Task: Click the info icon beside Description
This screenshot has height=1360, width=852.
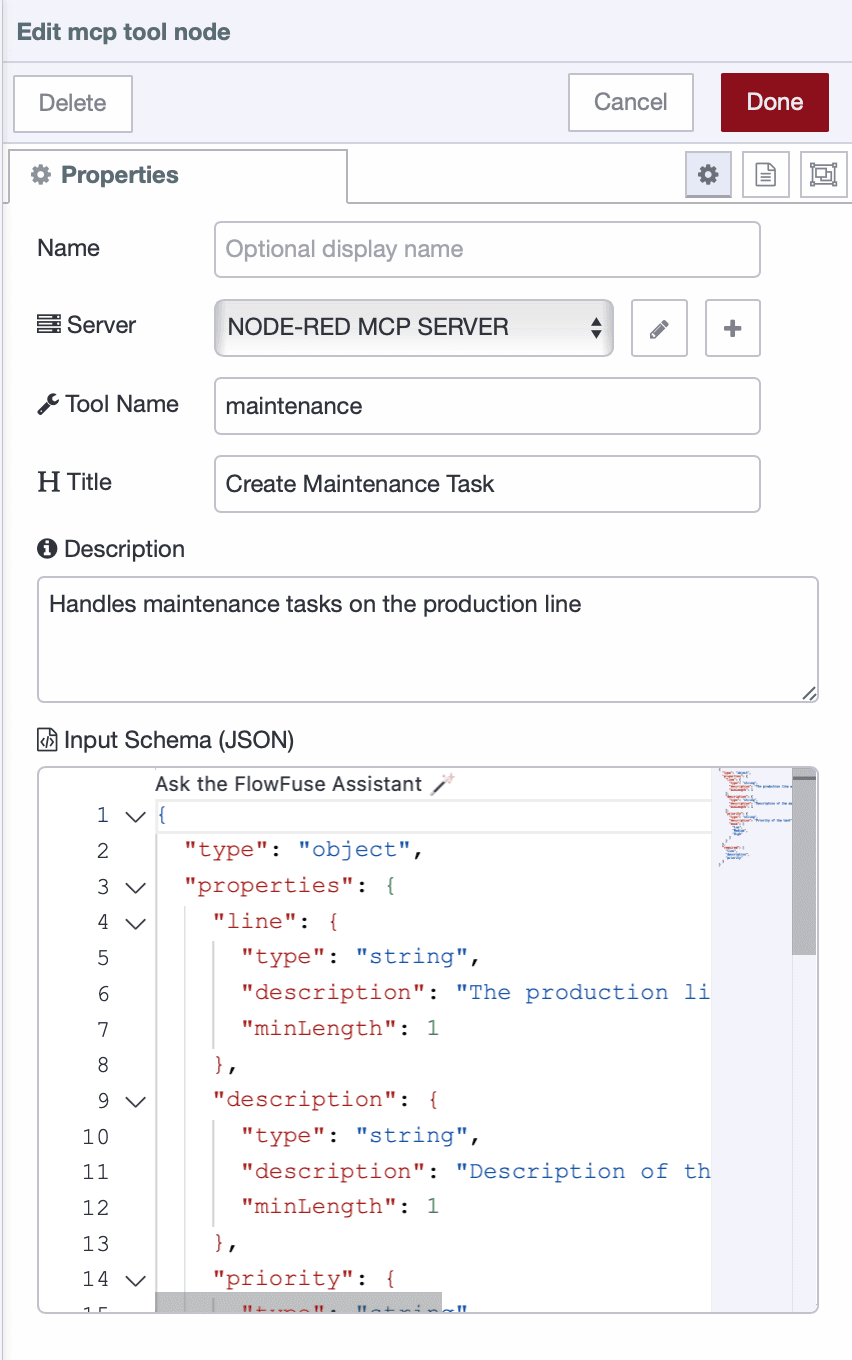Action: [47, 547]
